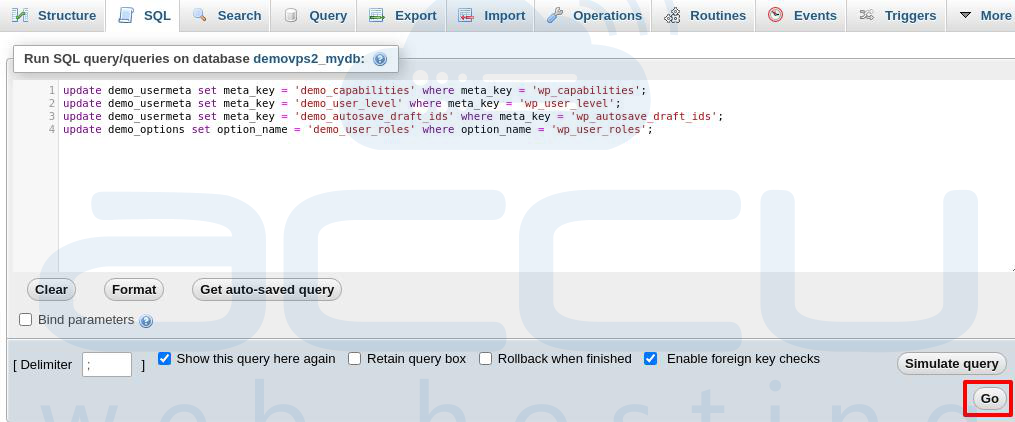The height and width of the screenshot is (422, 1015).
Task: Click the Export arrow icon
Action: coord(377,15)
